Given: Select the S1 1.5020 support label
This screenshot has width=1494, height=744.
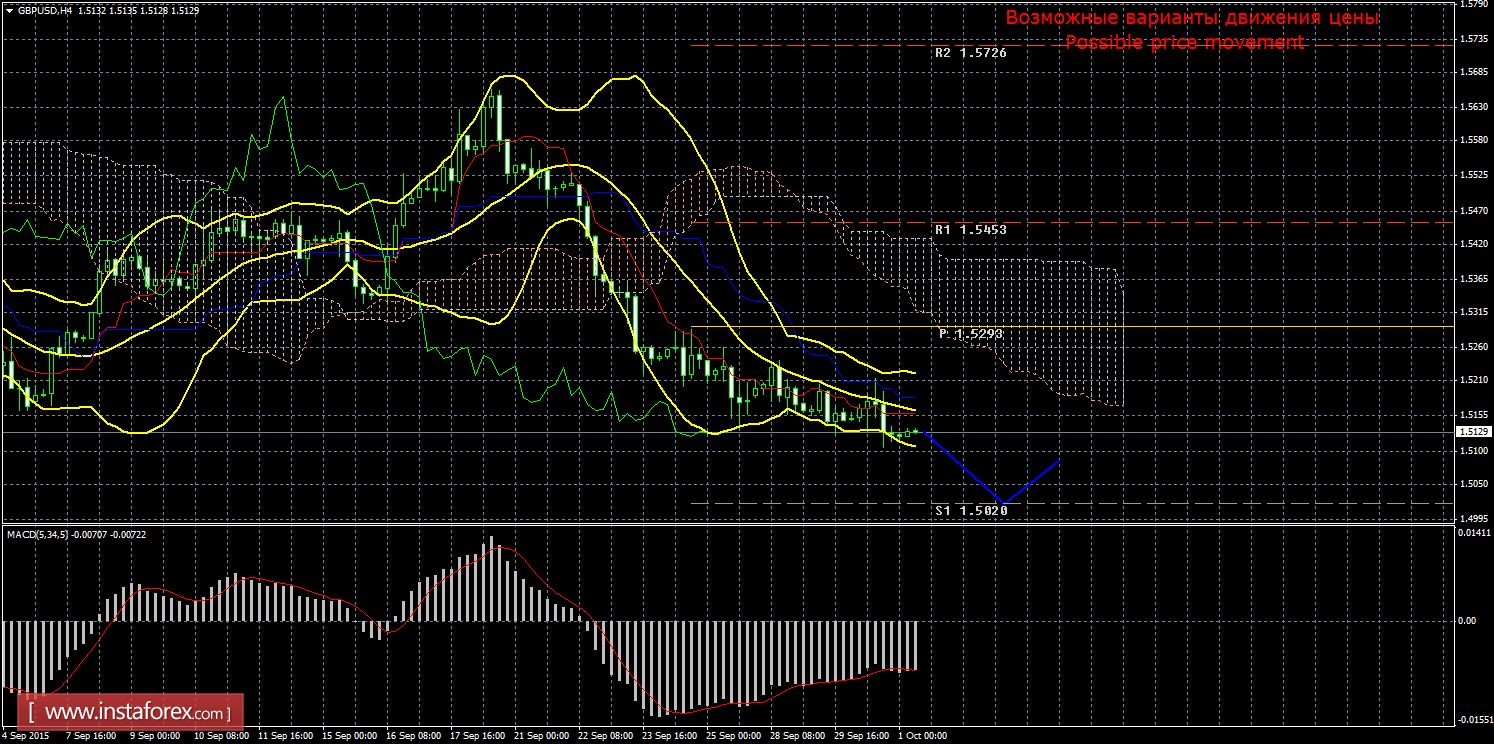Looking at the screenshot, I should tap(970, 510).
